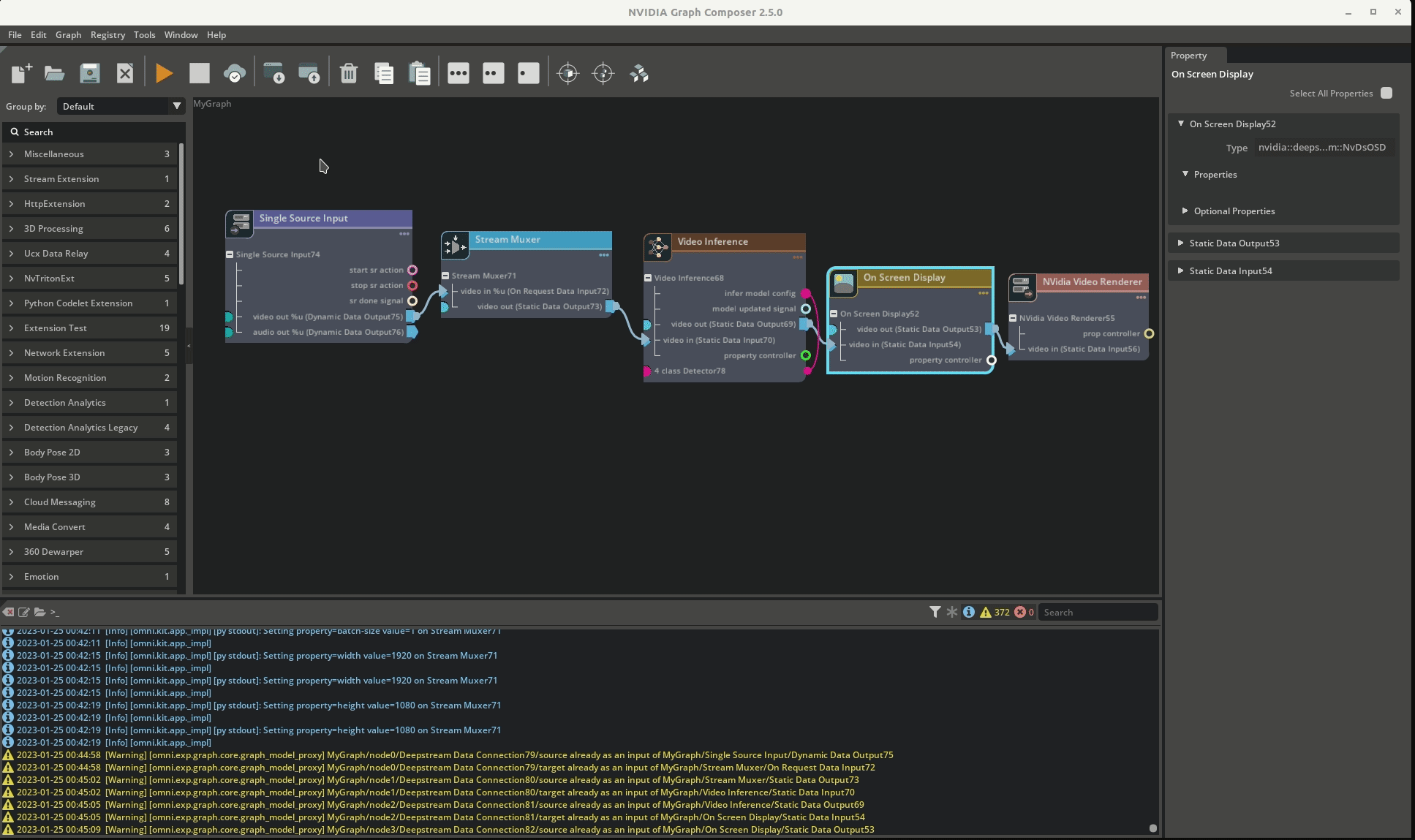The height and width of the screenshot is (840, 1415).
Task: Collapse the NVidia Video Renderer55 node body
Action: pos(1013,318)
